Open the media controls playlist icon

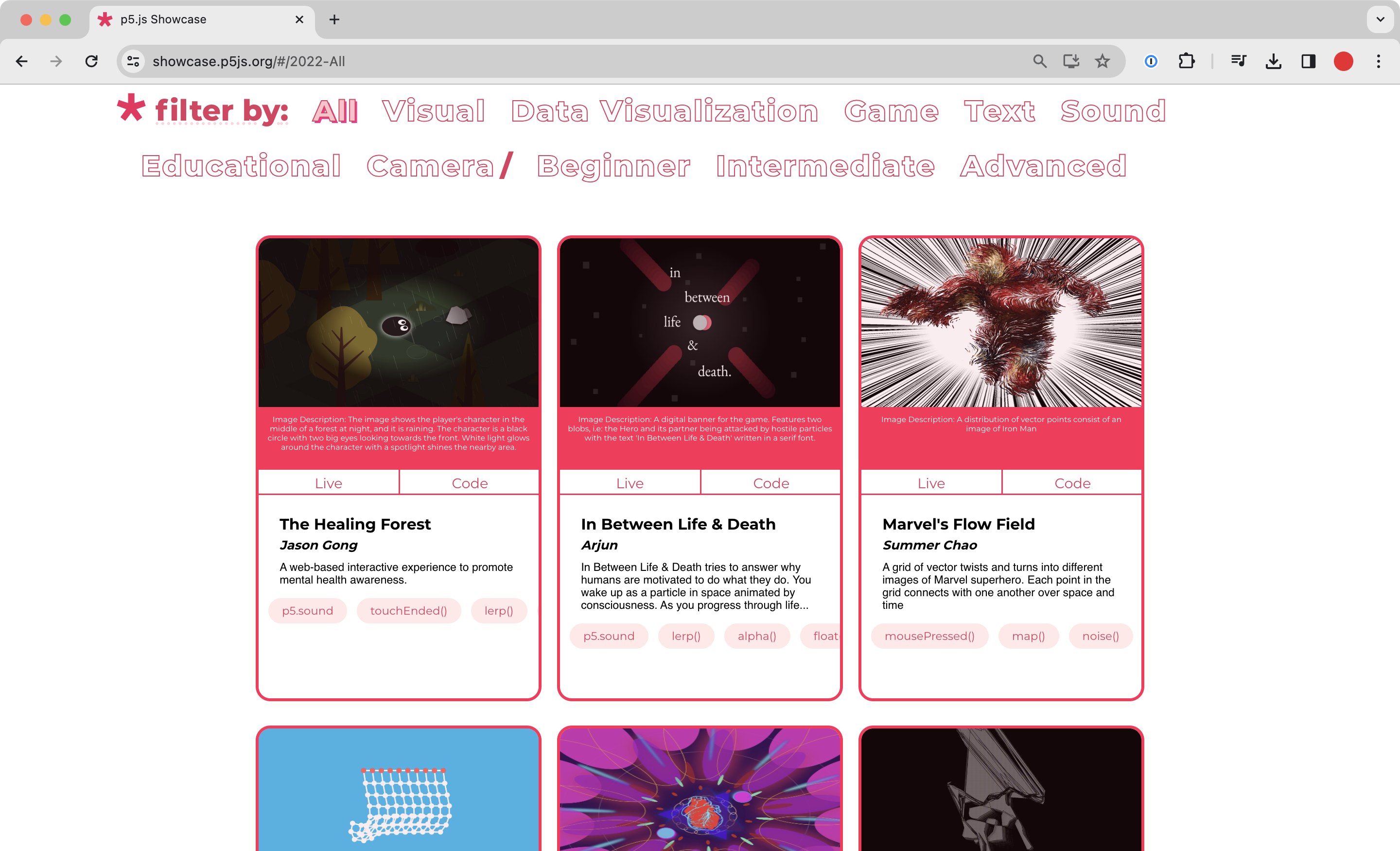pyautogui.click(x=1238, y=61)
